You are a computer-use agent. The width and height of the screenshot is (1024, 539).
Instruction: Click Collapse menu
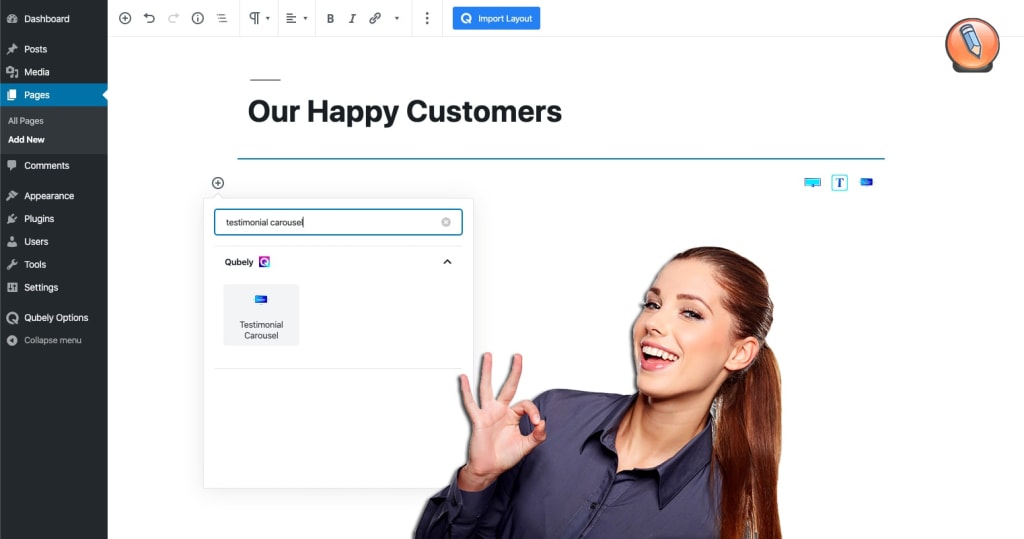tap(53, 340)
